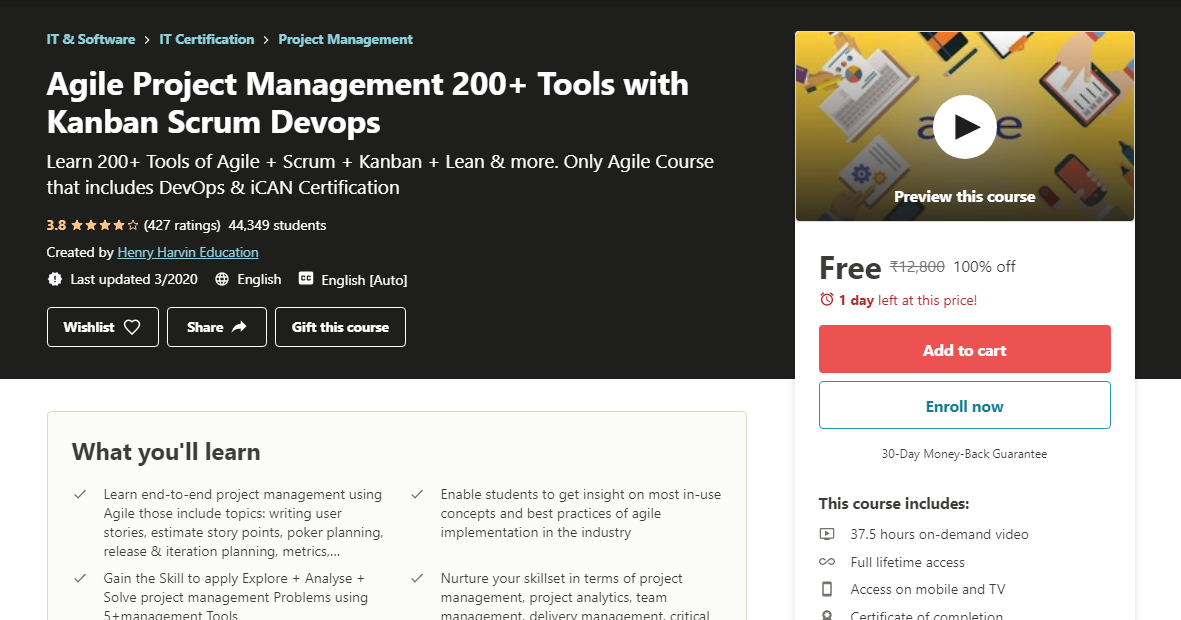The width and height of the screenshot is (1181, 620).
Task: Click checkmark beside Nurture your skillset
Action: pyautogui.click(x=417, y=578)
